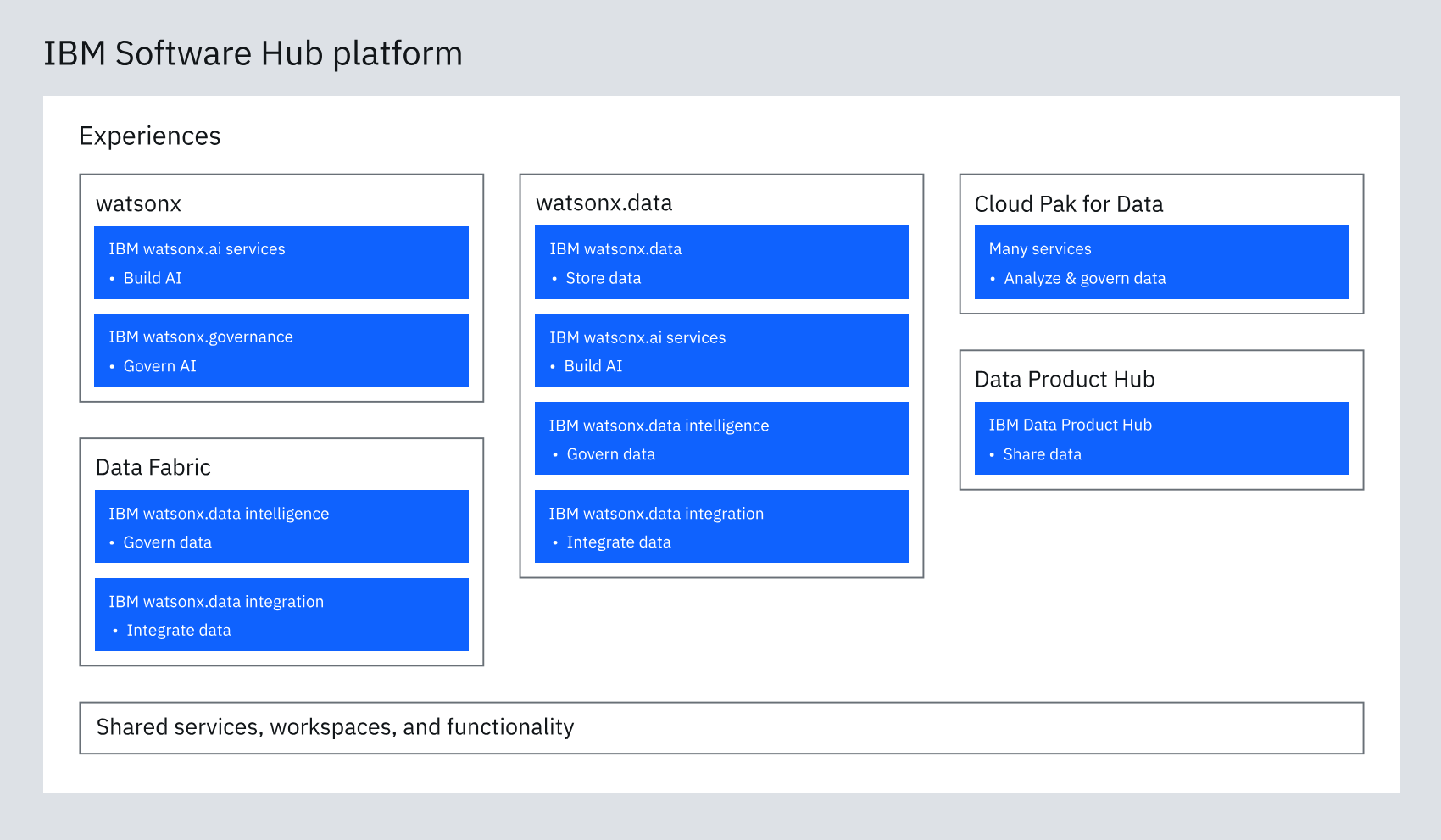Click the Data Product Hub group heading
Image resolution: width=1441 pixels, height=840 pixels.
tap(1065, 379)
